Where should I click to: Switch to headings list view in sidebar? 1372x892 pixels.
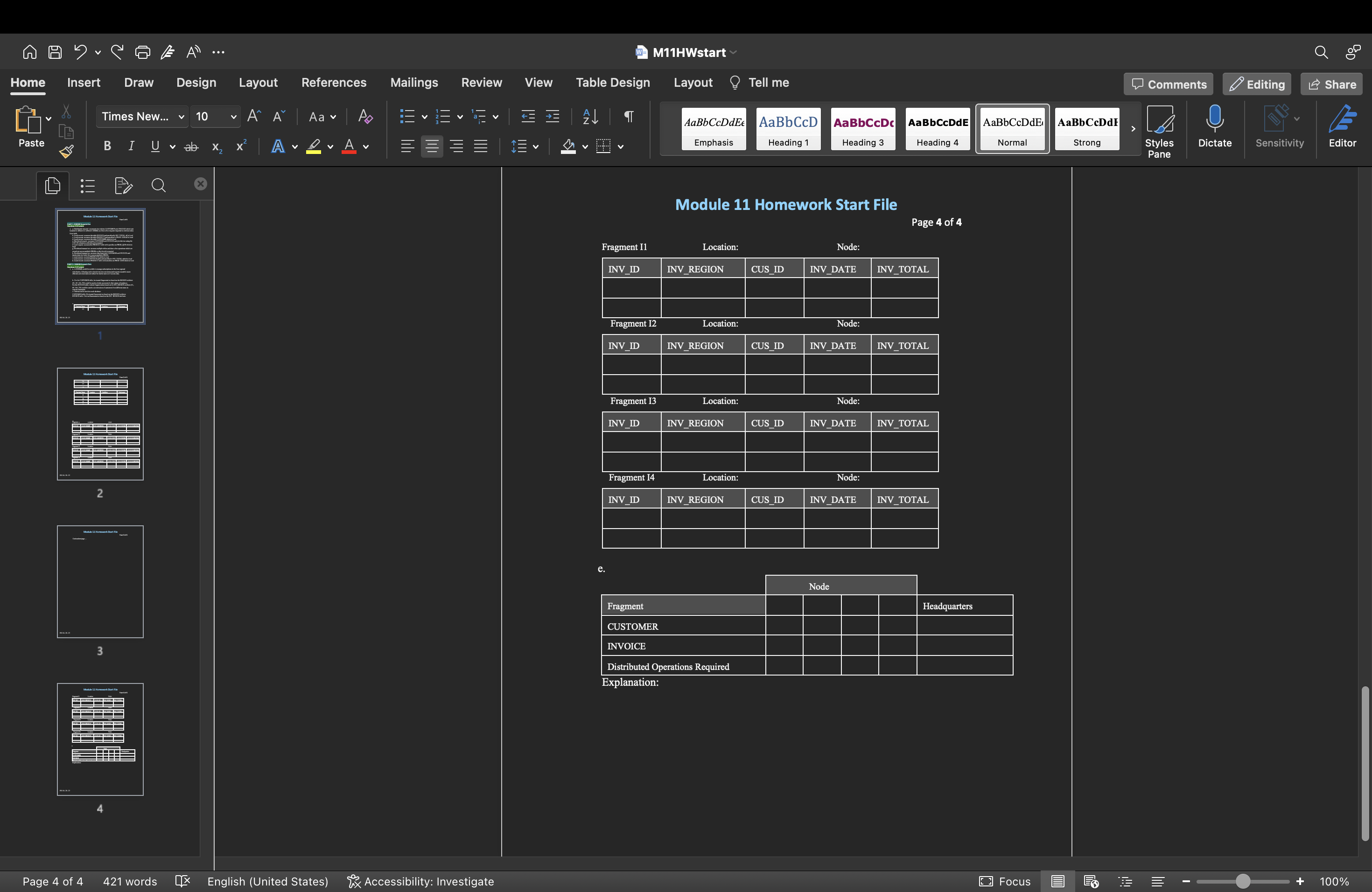(88, 186)
